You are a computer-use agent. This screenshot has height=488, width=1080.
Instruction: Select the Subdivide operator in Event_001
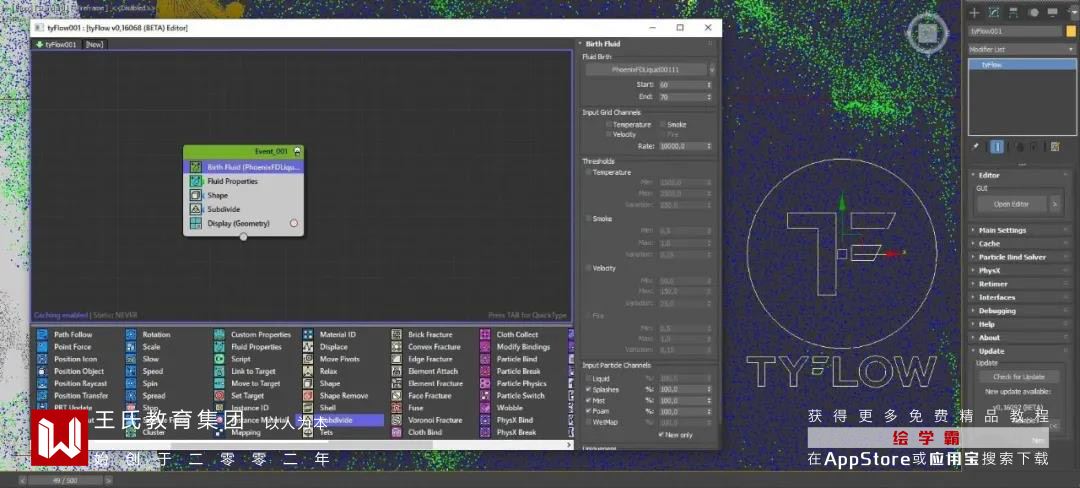click(x=243, y=209)
